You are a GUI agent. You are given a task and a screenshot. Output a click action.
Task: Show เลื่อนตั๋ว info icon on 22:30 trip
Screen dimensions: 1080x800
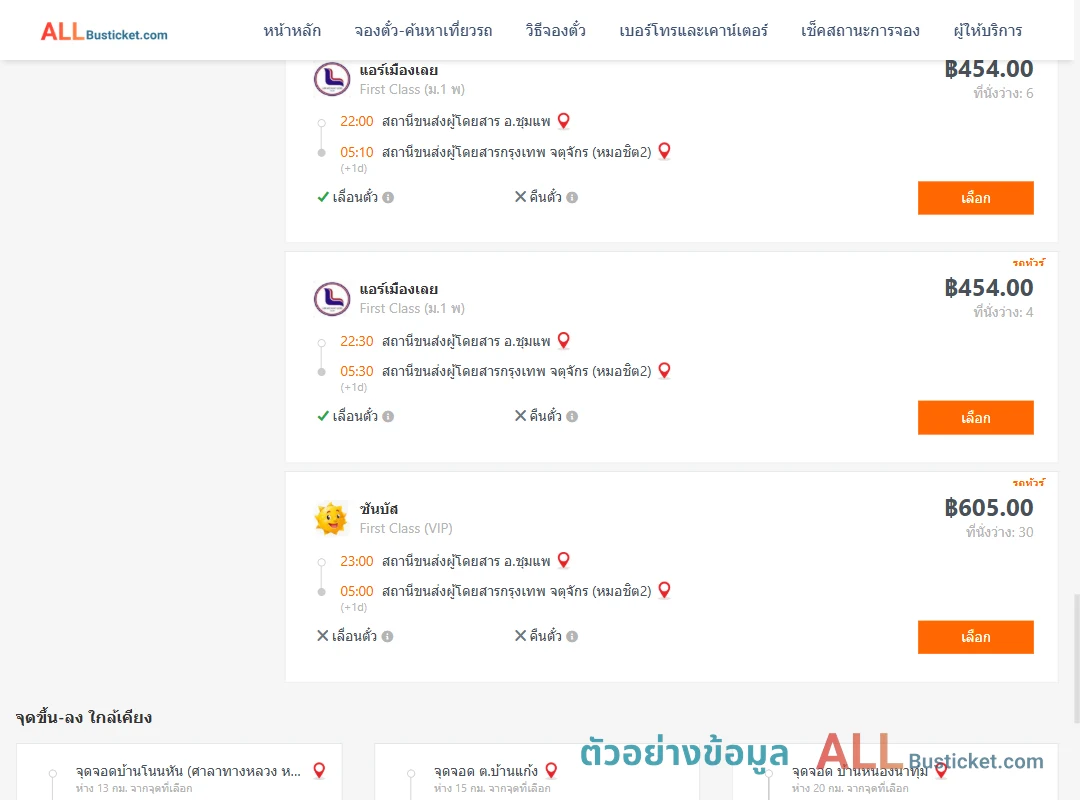coord(388,416)
